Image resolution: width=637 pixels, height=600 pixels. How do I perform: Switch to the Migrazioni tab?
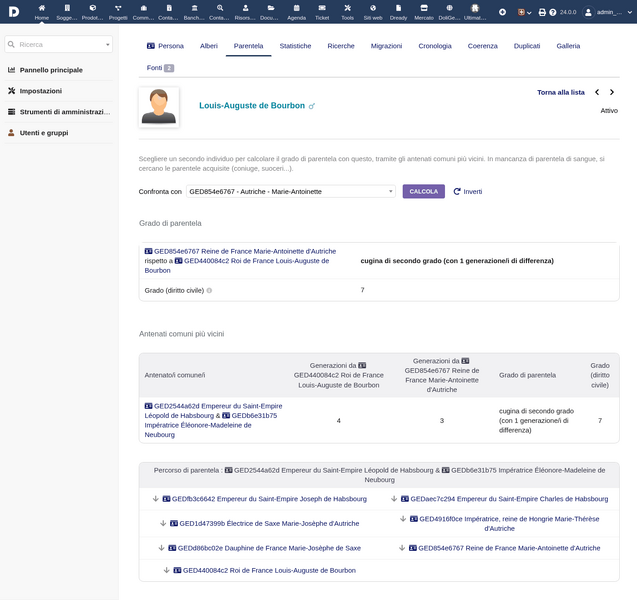(386, 46)
